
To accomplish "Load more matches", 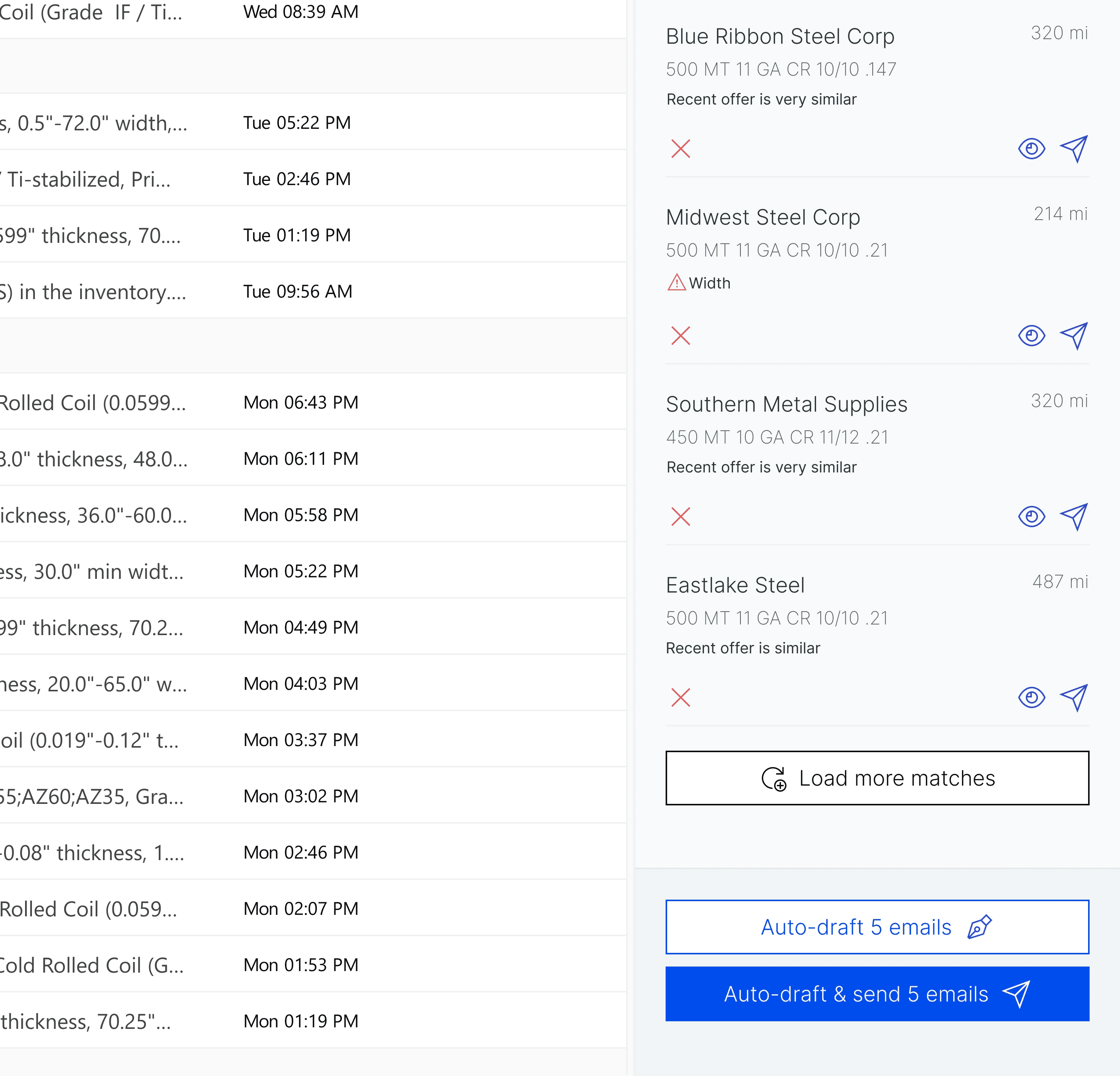I will [x=876, y=778].
